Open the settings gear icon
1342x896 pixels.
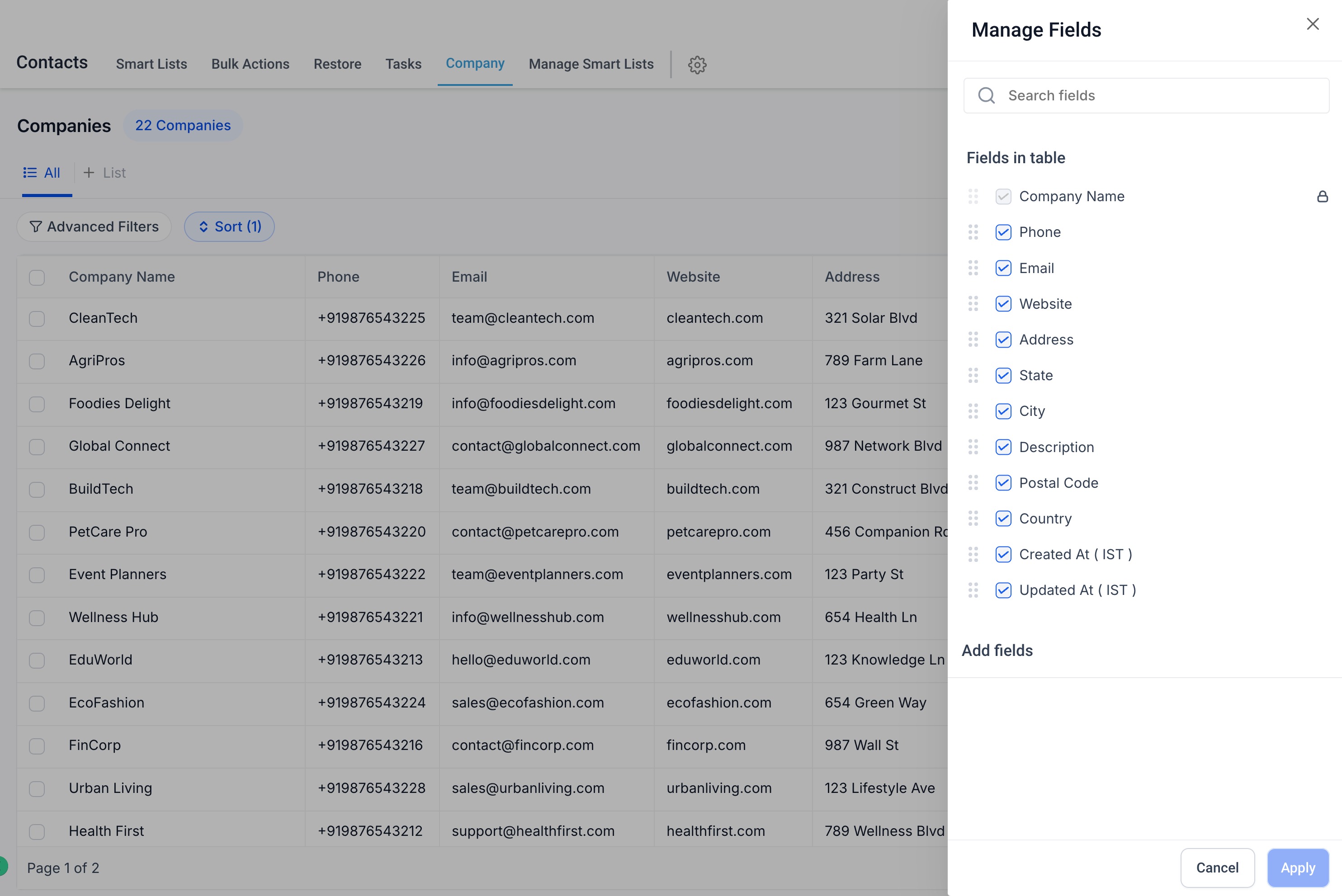click(x=697, y=65)
